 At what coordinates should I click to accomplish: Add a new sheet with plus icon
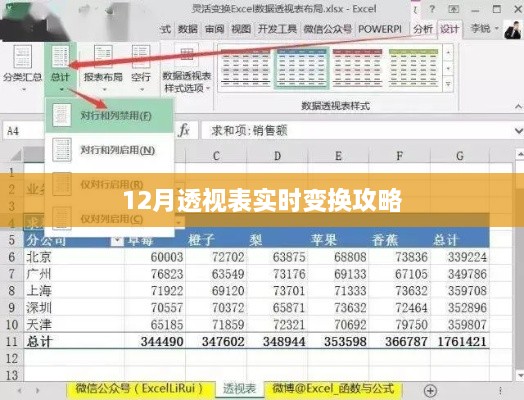pos(430,390)
